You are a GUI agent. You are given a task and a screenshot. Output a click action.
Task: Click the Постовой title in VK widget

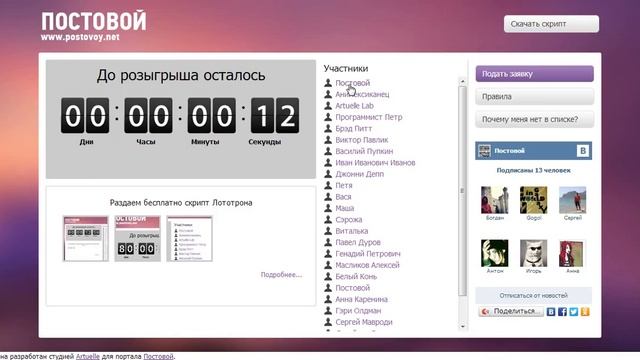click(x=509, y=151)
